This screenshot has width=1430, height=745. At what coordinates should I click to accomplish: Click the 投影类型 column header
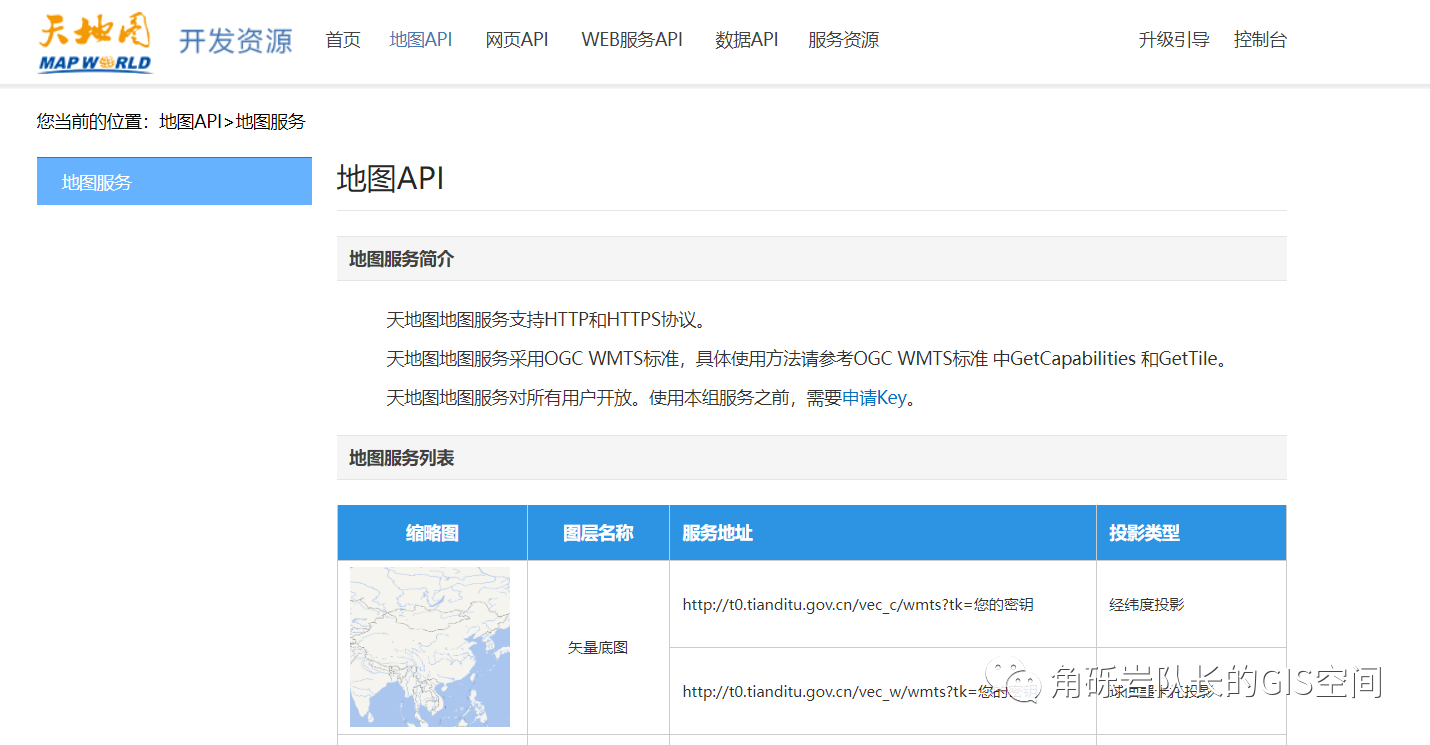tap(1192, 533)
